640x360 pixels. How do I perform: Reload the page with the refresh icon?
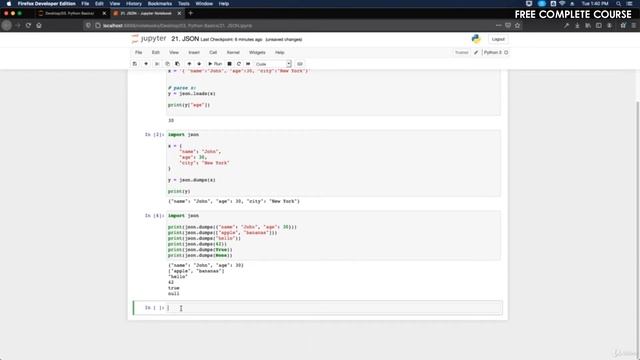tap(28, 25)
